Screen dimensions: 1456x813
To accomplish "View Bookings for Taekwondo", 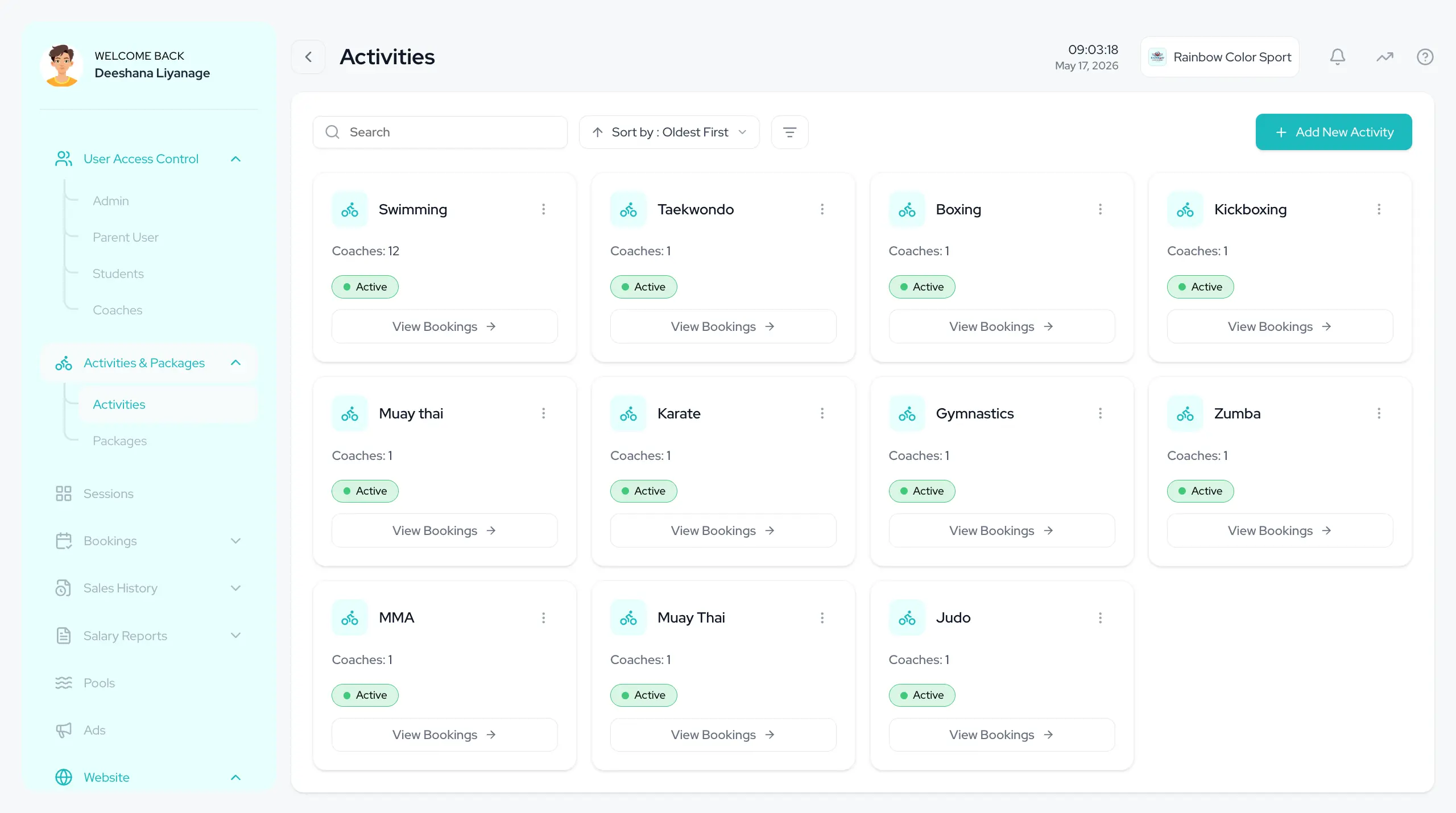I will (723, 326).
